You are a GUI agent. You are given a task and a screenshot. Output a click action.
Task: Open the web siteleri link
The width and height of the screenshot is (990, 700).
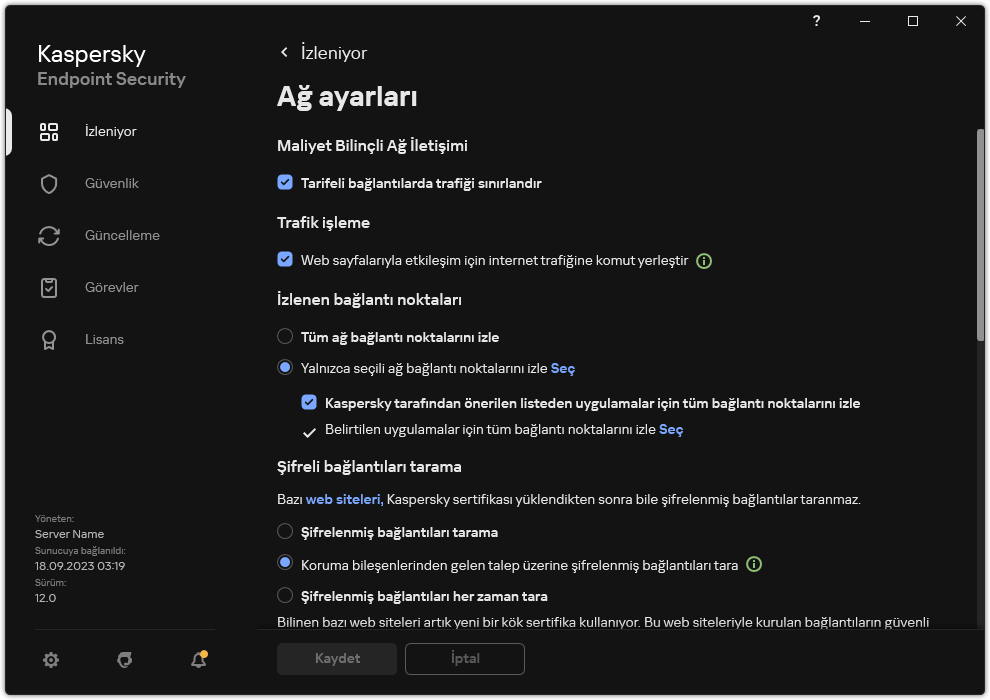(x=345, y=499)
